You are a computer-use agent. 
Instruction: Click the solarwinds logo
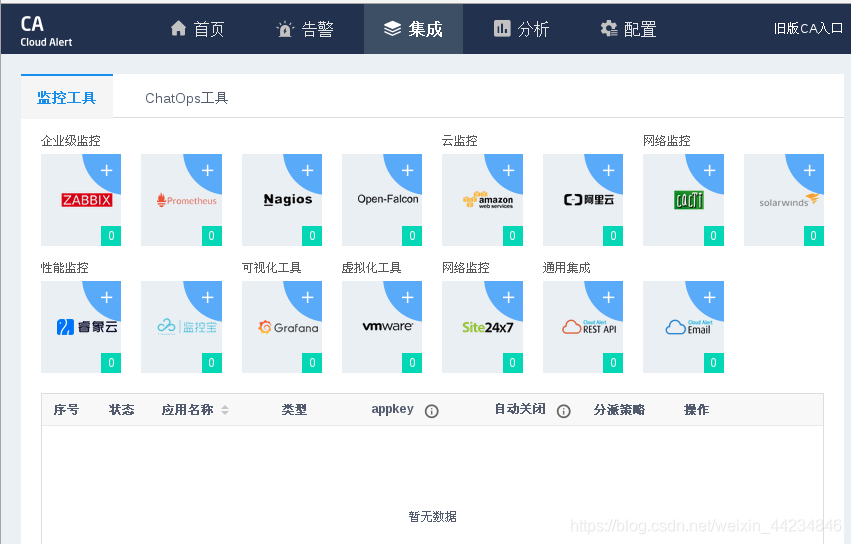coord(789,200)
